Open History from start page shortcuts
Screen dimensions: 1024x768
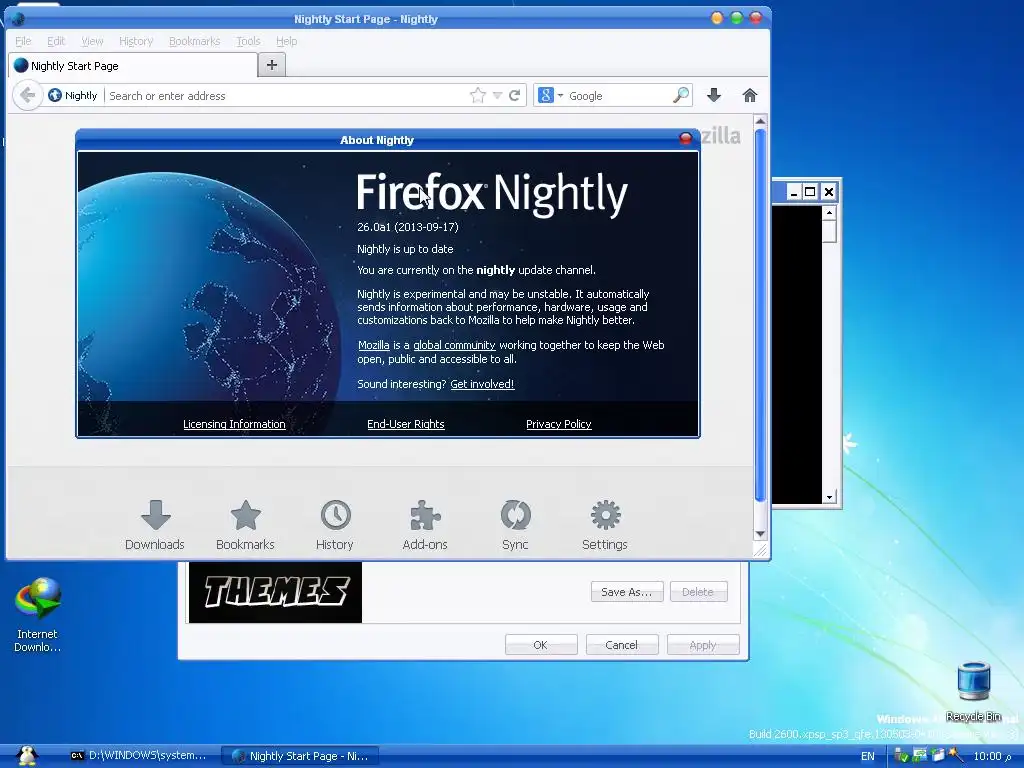(335, 526)
